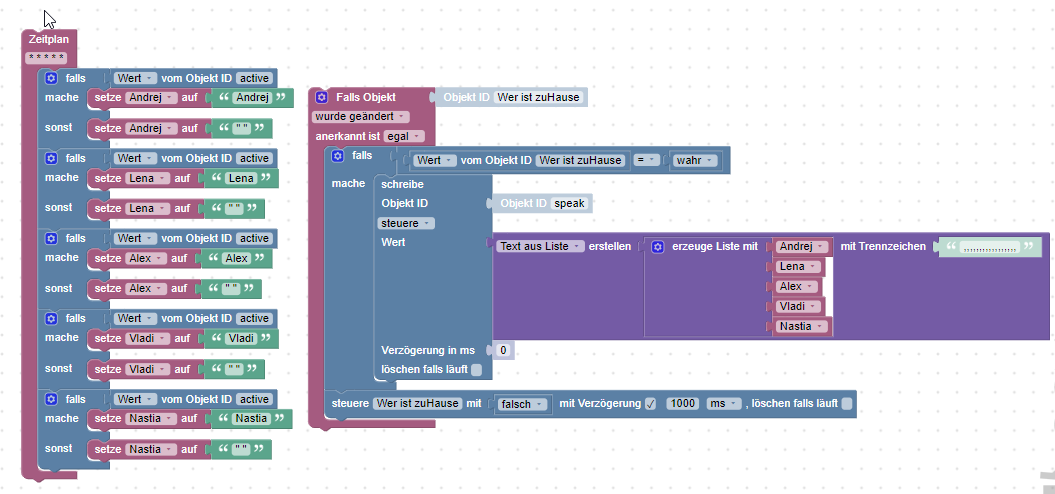Open the Andrej variable dropdown in the list block
The image size is (1055, 494).
point(801,246)
